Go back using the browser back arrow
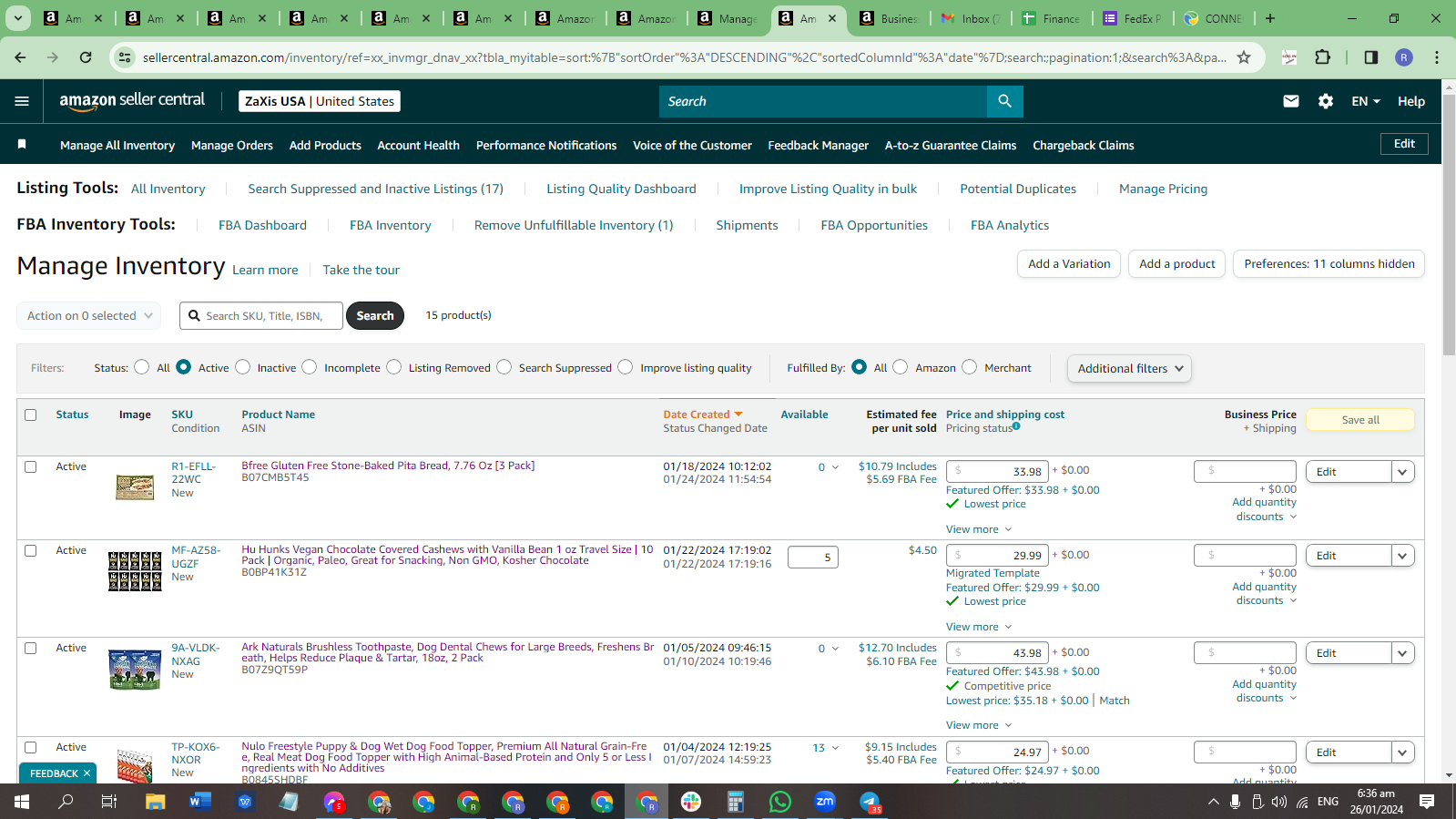 pyautogui.click(x=20, y=57)
